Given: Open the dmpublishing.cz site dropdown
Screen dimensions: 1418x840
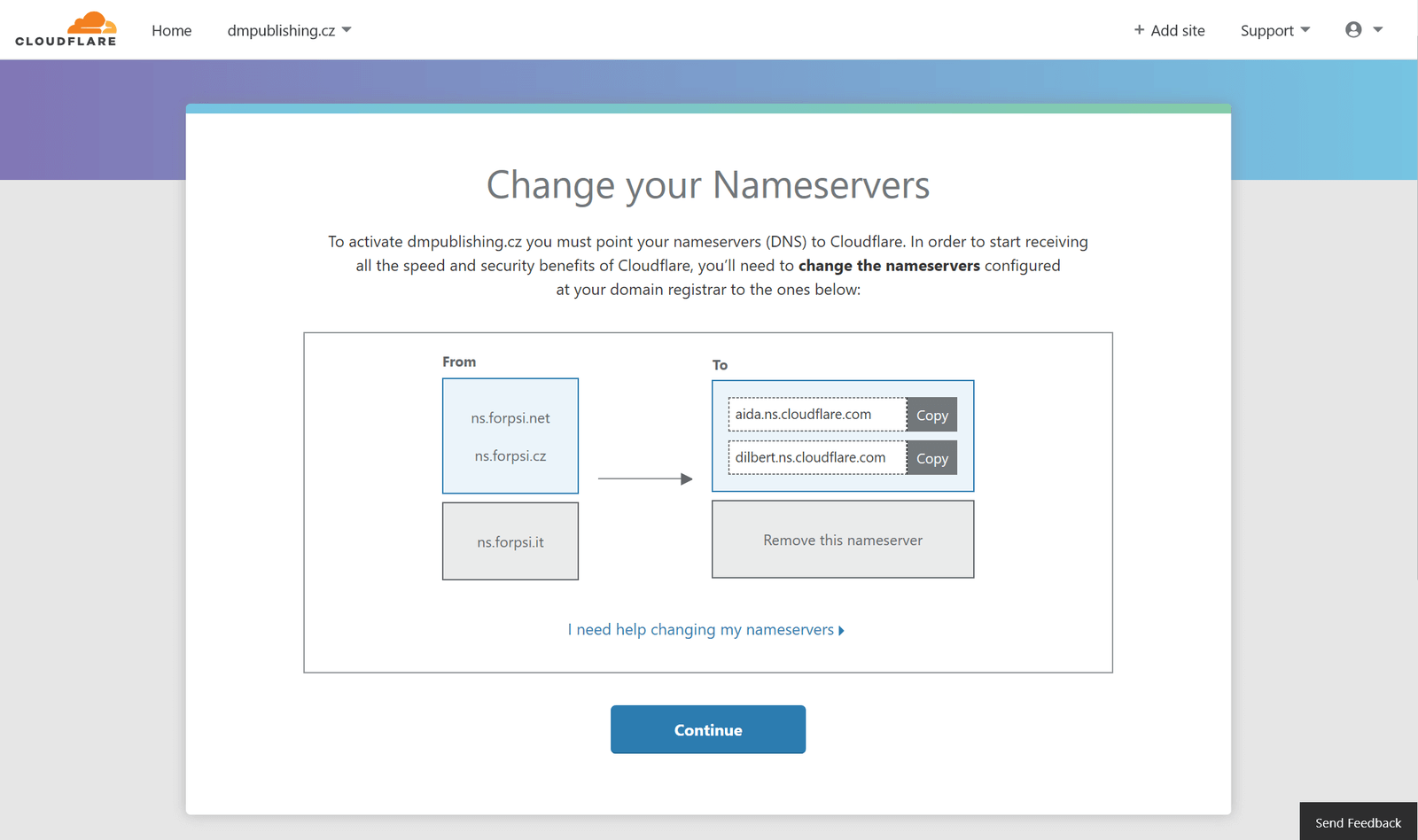Looking at the screenshot, I should [x=289, y=30].
